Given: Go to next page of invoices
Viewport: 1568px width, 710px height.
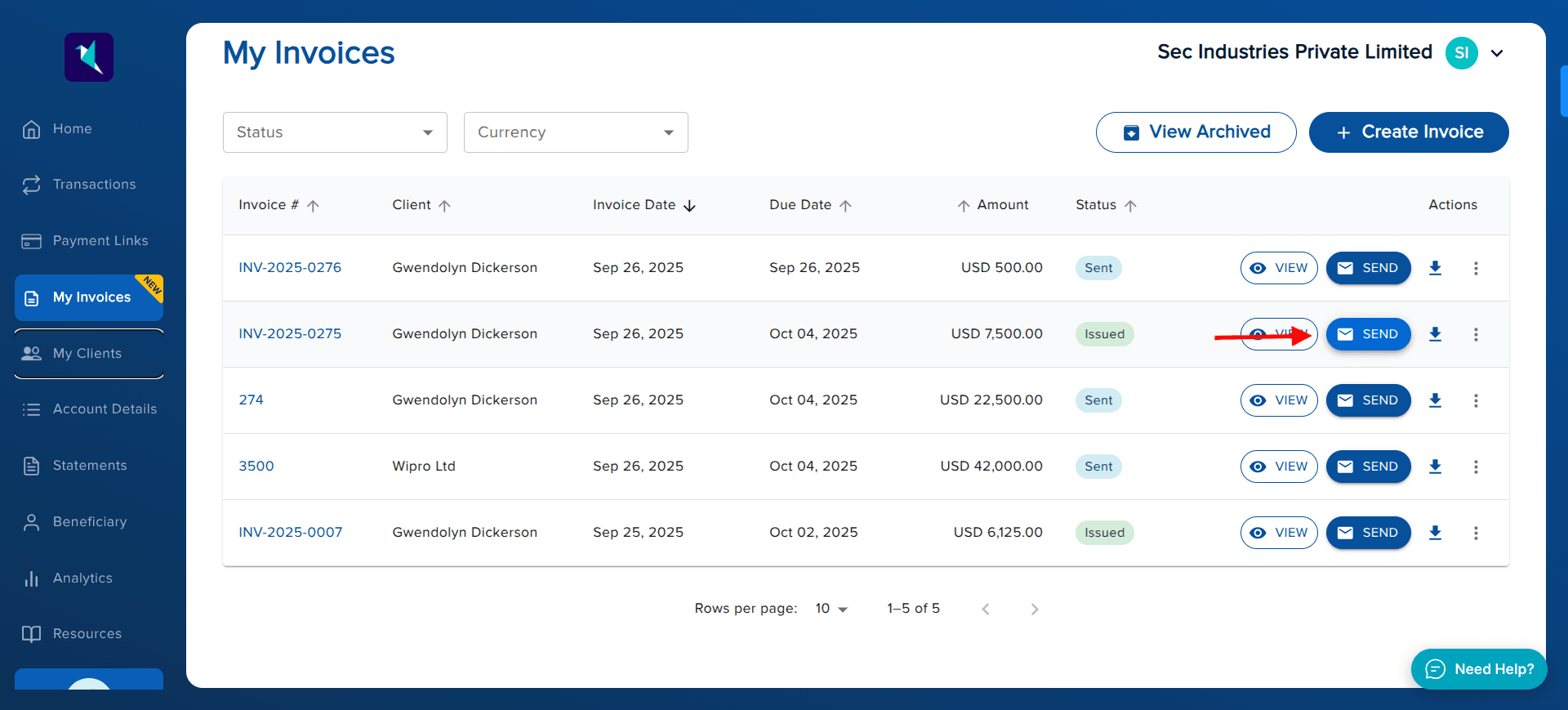Looking at the screenshot, I should coord(1034,610).
